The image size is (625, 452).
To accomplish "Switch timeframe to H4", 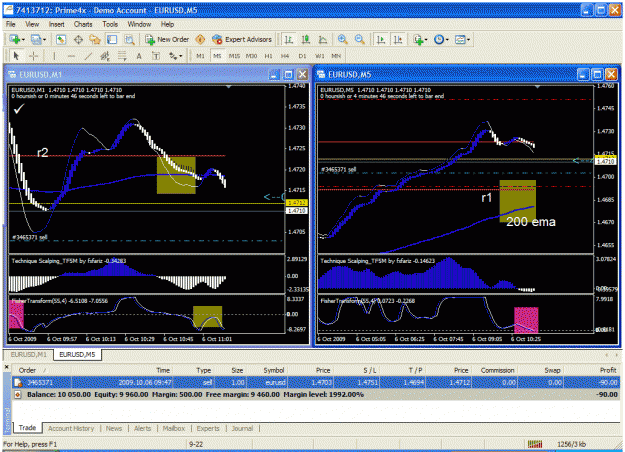I will click(285, 56).
